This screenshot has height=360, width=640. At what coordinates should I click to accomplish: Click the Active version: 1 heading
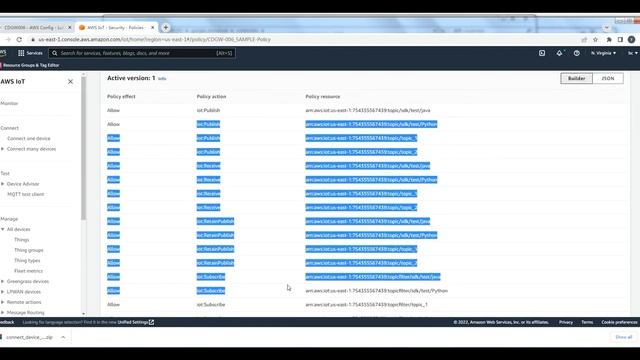click(131, 78)
